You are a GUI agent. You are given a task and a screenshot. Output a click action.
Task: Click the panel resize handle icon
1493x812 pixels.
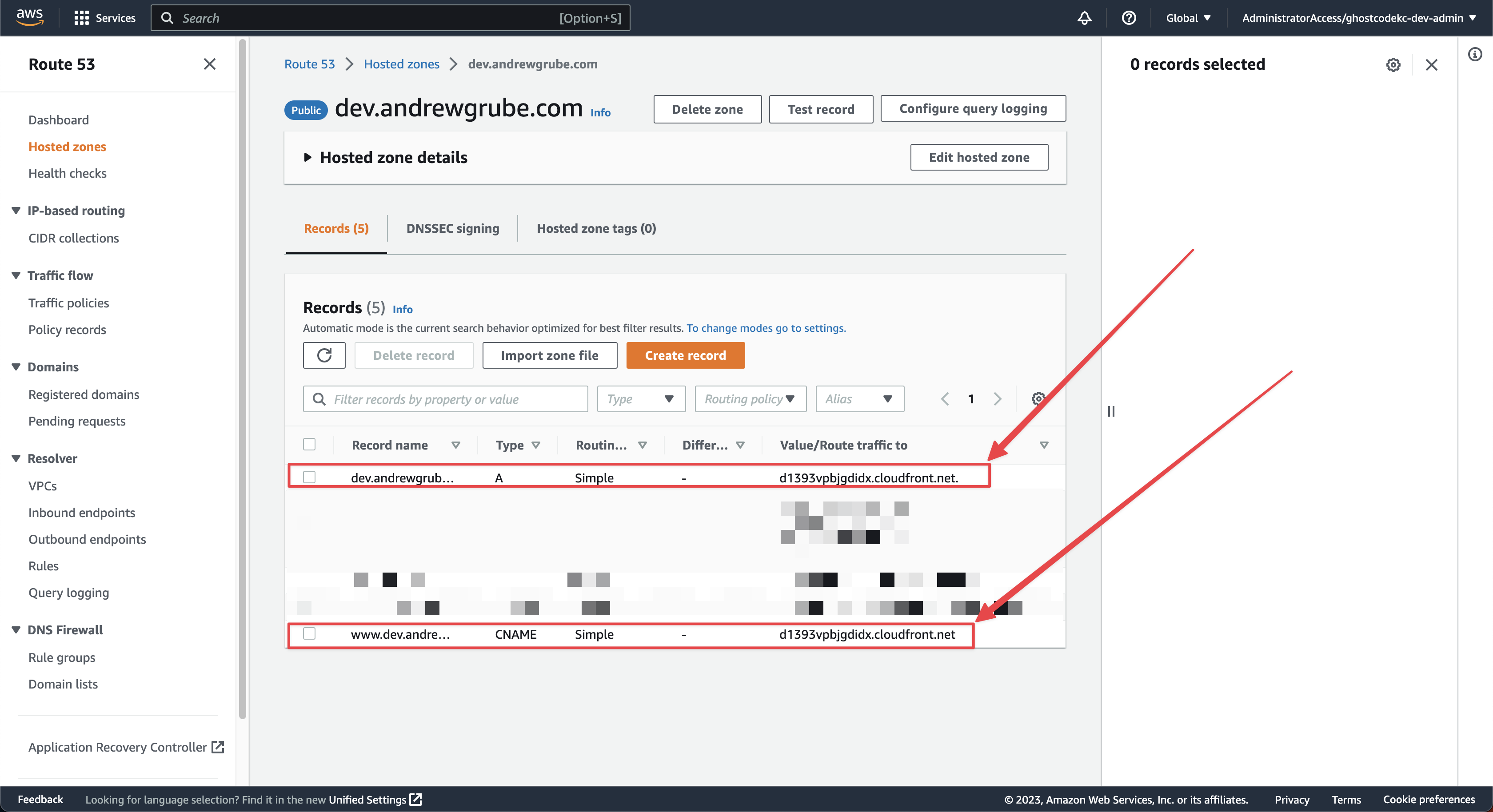coord(1111,411)
